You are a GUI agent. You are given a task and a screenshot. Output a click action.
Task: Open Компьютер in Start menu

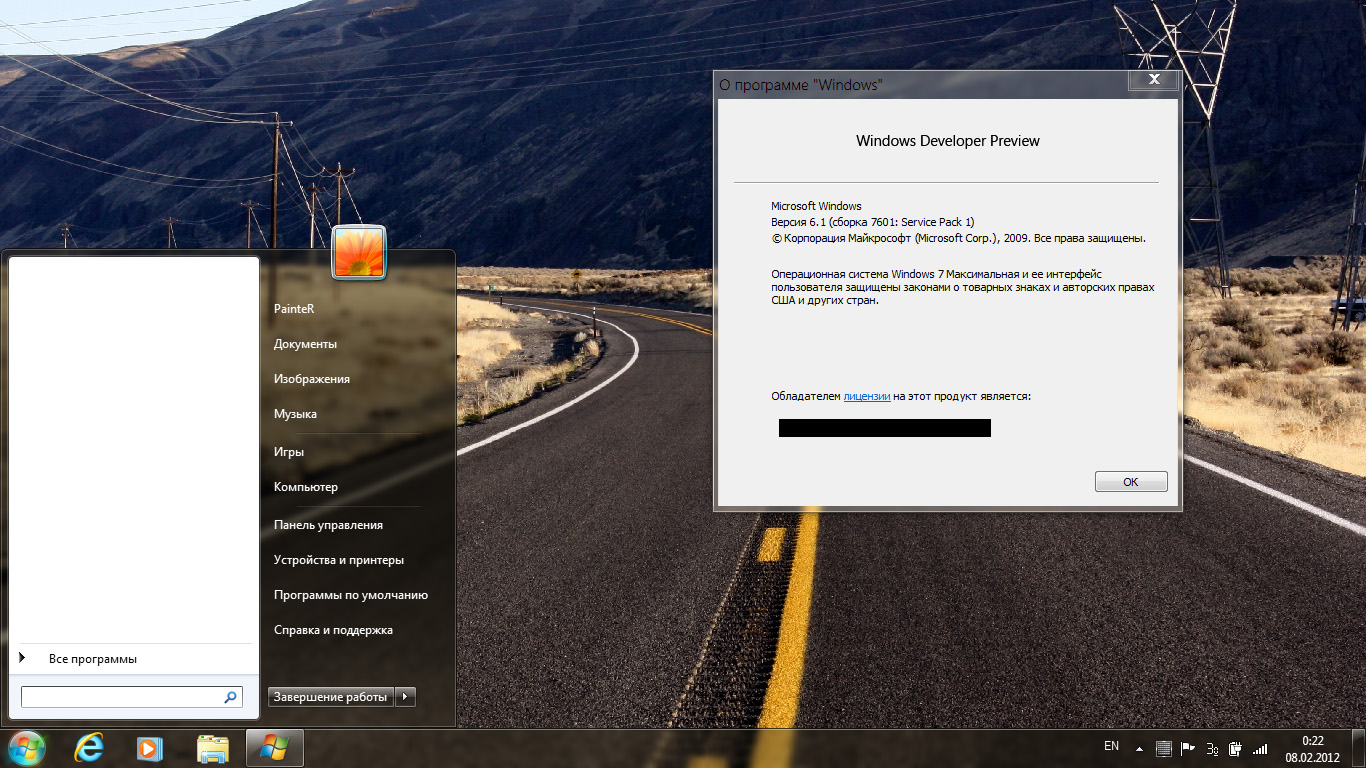[306, 487]
